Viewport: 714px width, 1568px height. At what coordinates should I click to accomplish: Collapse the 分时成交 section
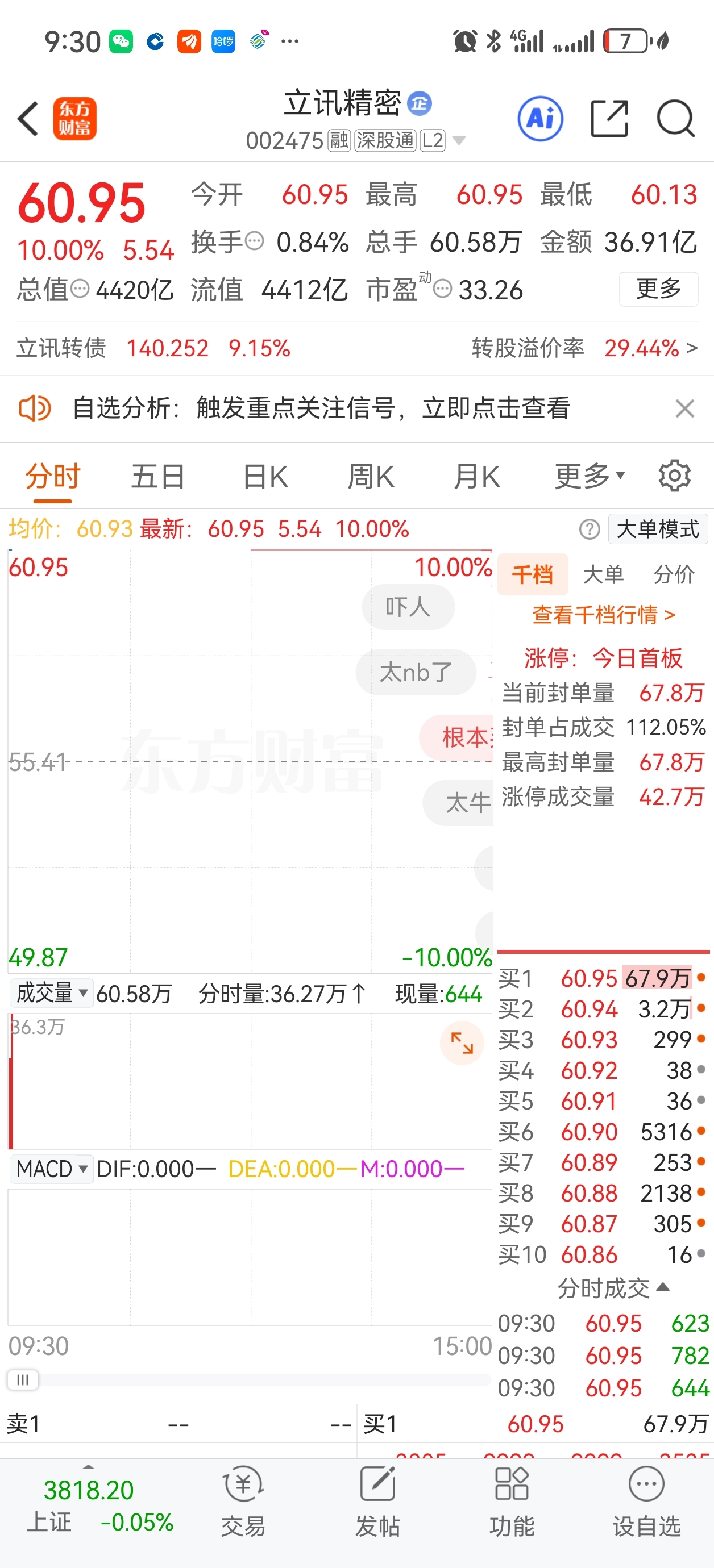coord(613,1288)
